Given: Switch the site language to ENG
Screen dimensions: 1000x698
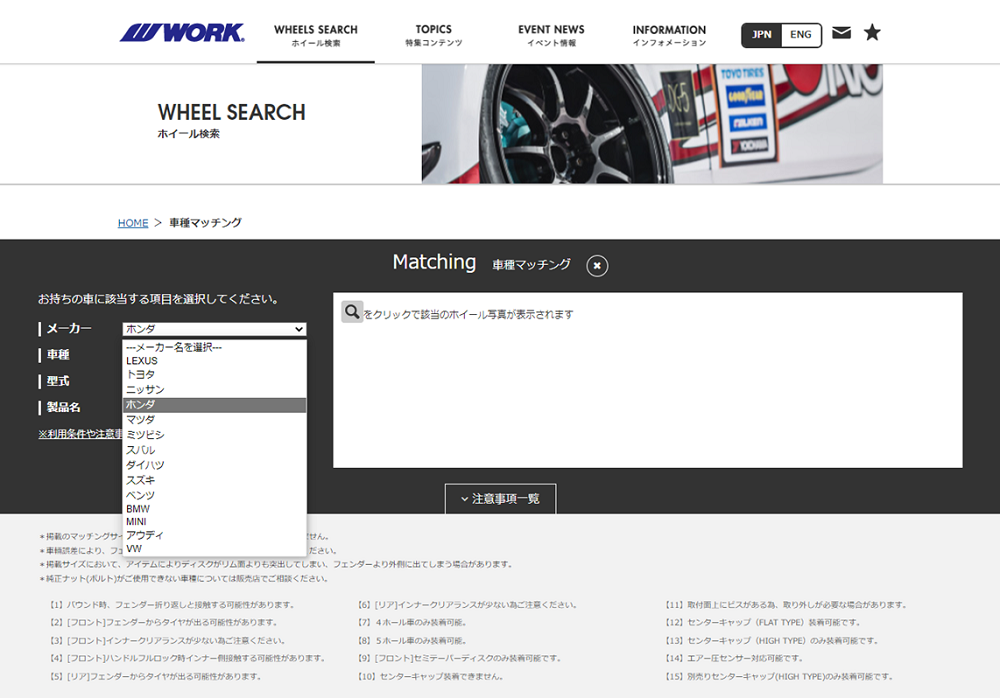Looking at the screenshot, I should [x=800, y=34].
